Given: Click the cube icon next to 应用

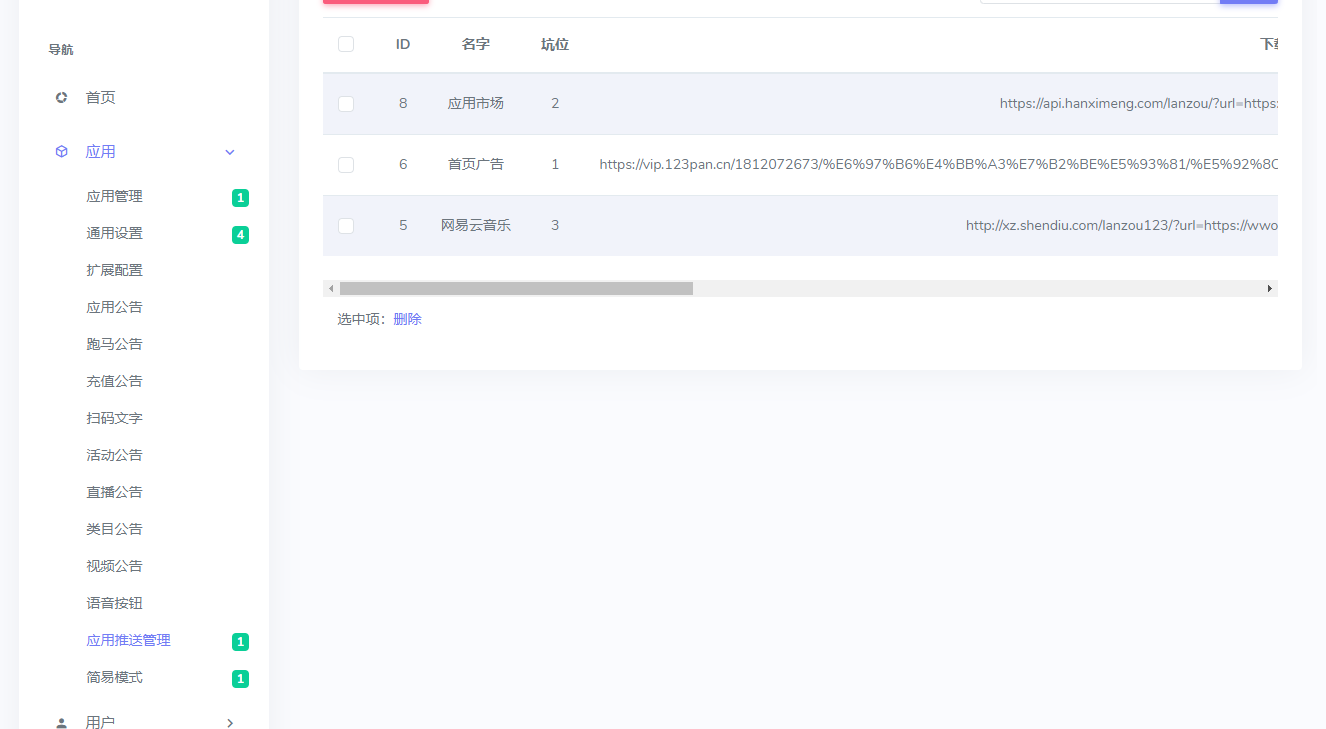Looking at the screenshot, I should point(60,151).
